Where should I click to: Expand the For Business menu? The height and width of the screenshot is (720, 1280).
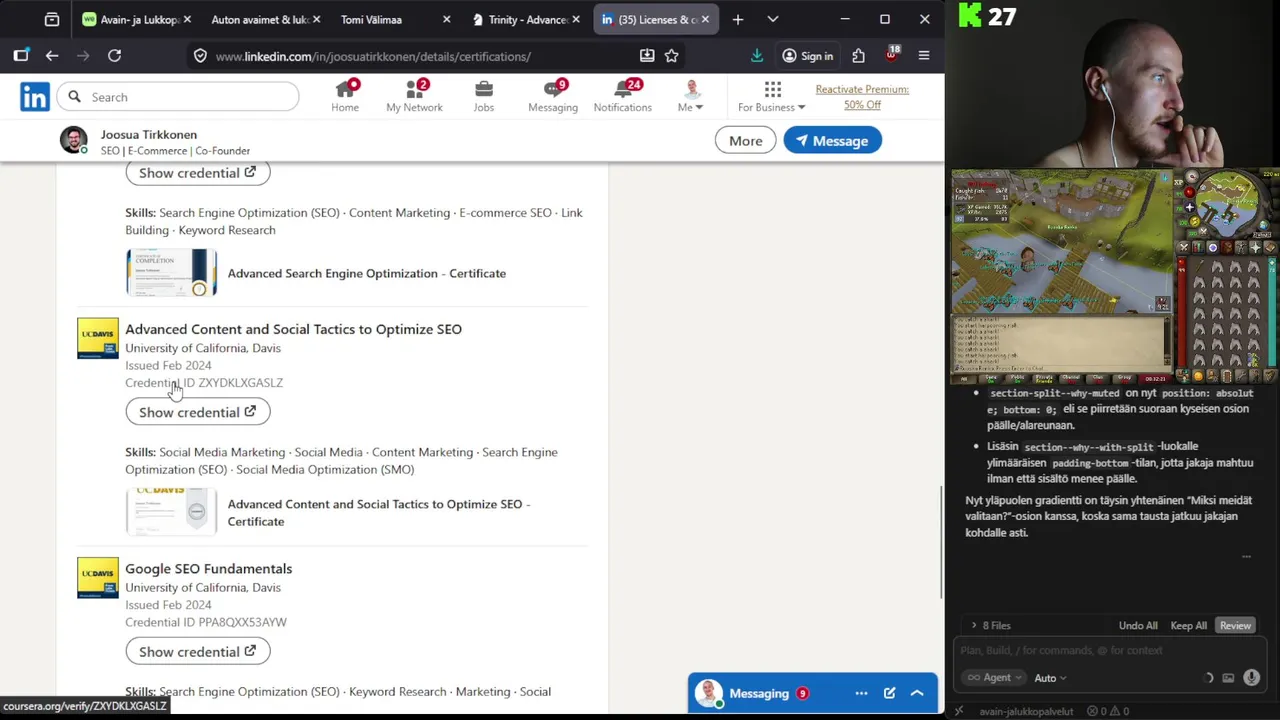772,97
